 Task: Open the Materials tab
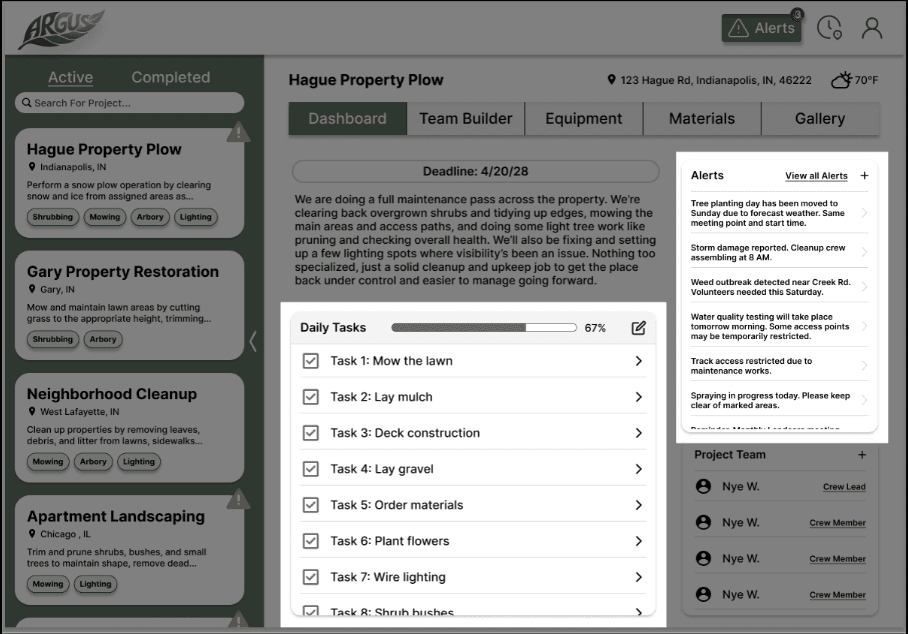(x=702, y=119)
